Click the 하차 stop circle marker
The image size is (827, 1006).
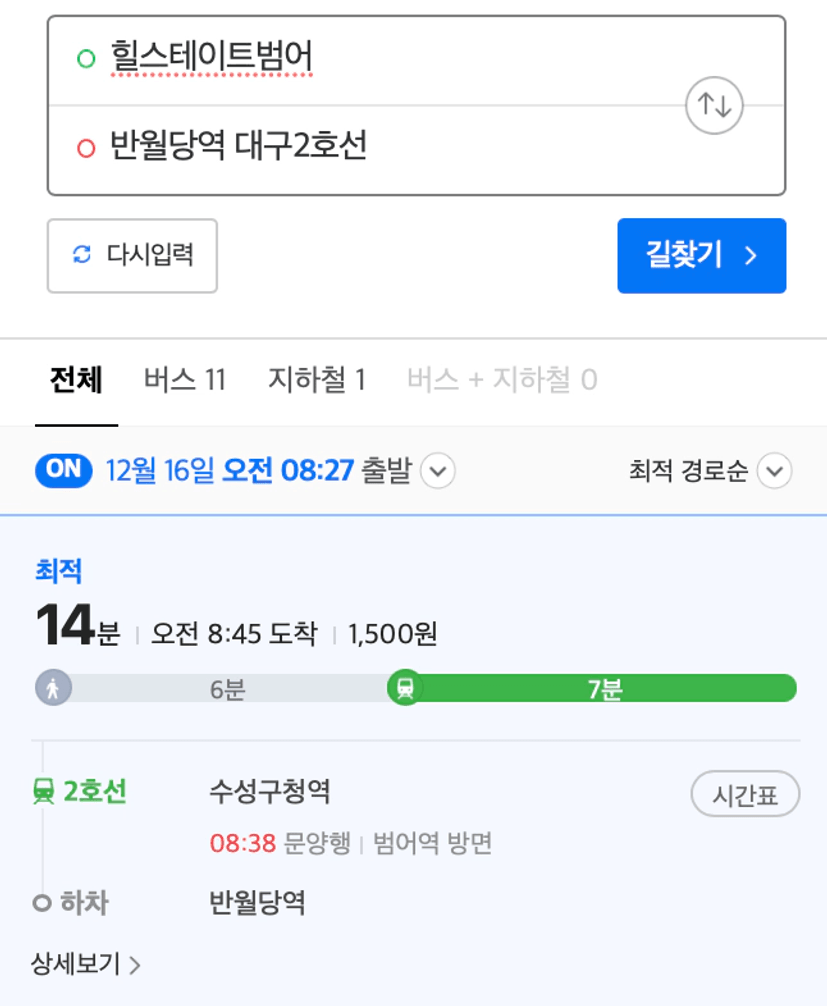pyautogui.click(x=42, y=904)
